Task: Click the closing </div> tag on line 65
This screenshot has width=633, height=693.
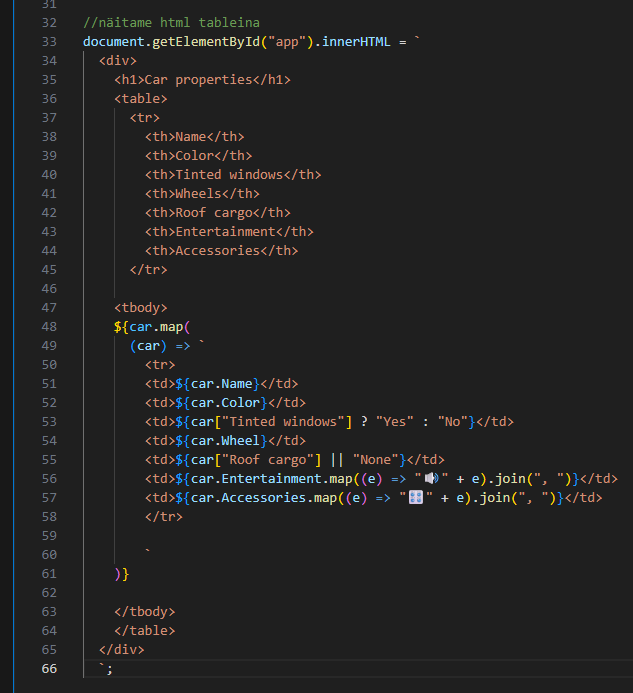Action: coord(122,650)
